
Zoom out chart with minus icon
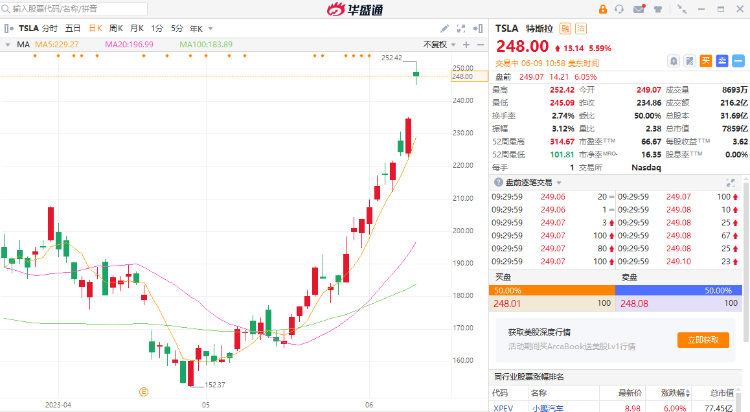point(480,45)
